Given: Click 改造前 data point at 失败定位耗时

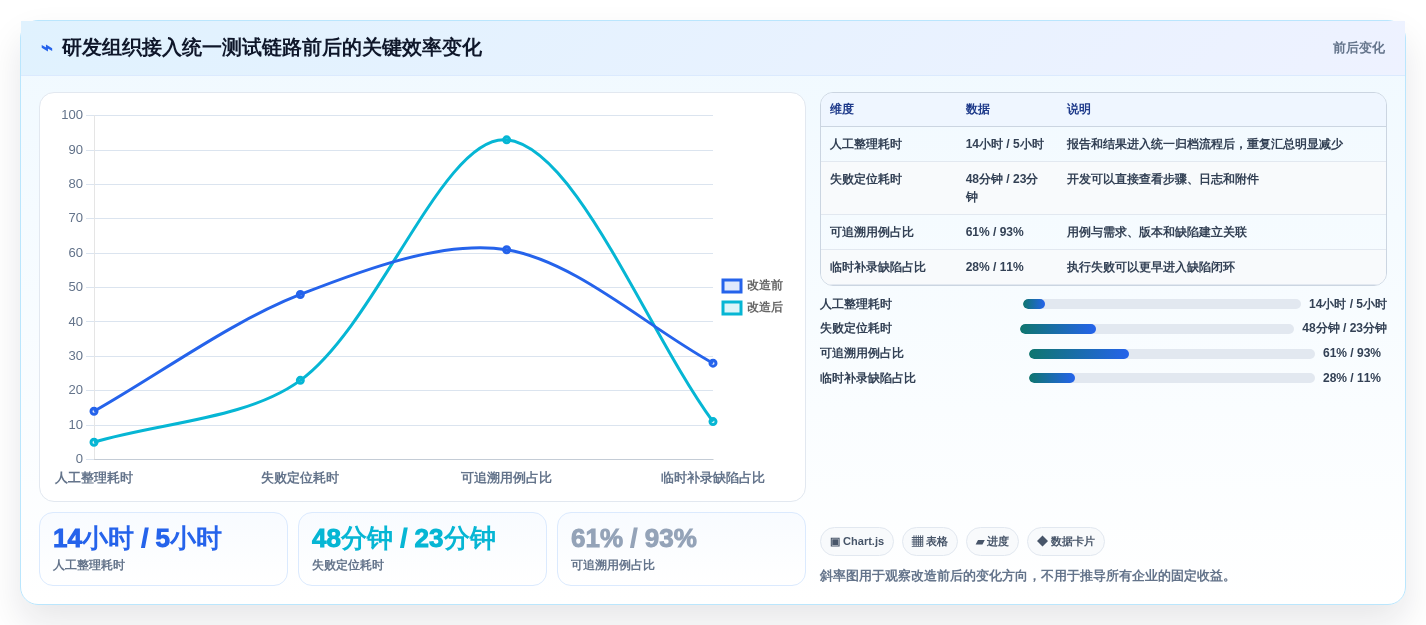Looking at the screenshot, I should [300, 295].
